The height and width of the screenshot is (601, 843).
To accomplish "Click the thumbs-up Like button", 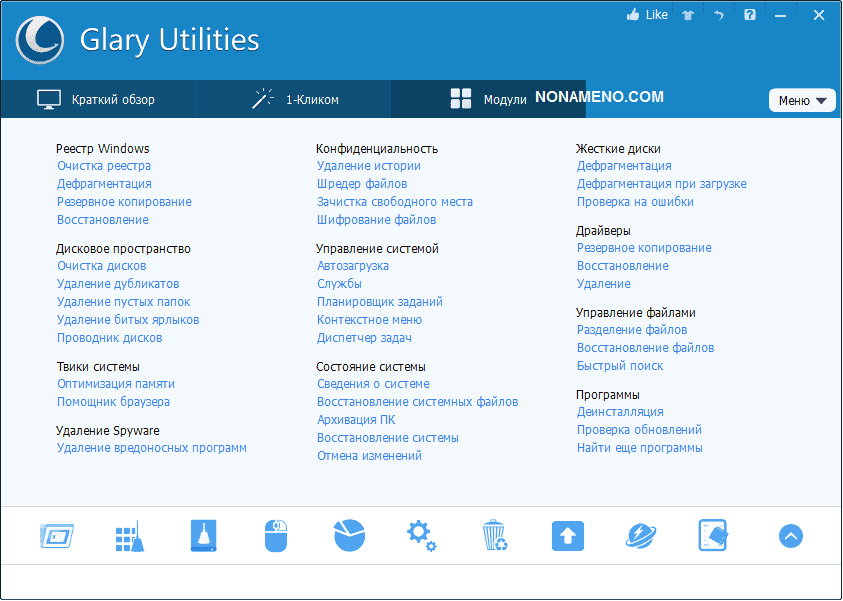I will click(646, 15).
